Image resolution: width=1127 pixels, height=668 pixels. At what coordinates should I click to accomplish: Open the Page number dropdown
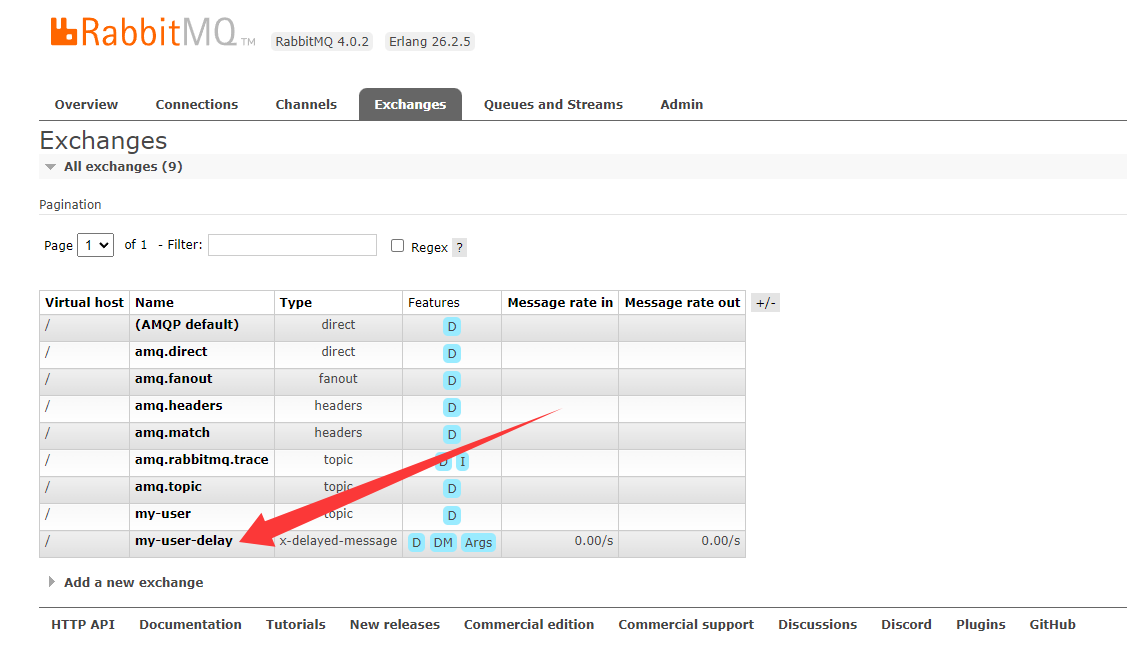pyautogui.click(x=95, y=245)
